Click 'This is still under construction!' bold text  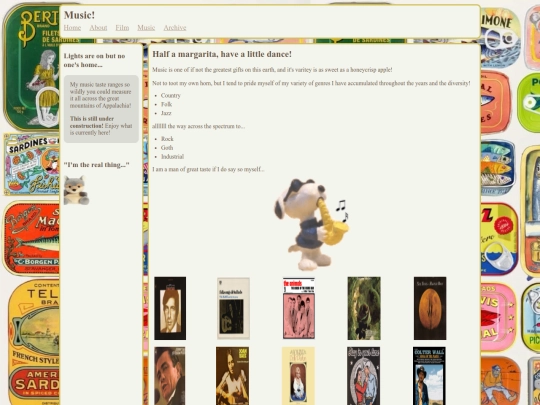[x=92, y=122]
